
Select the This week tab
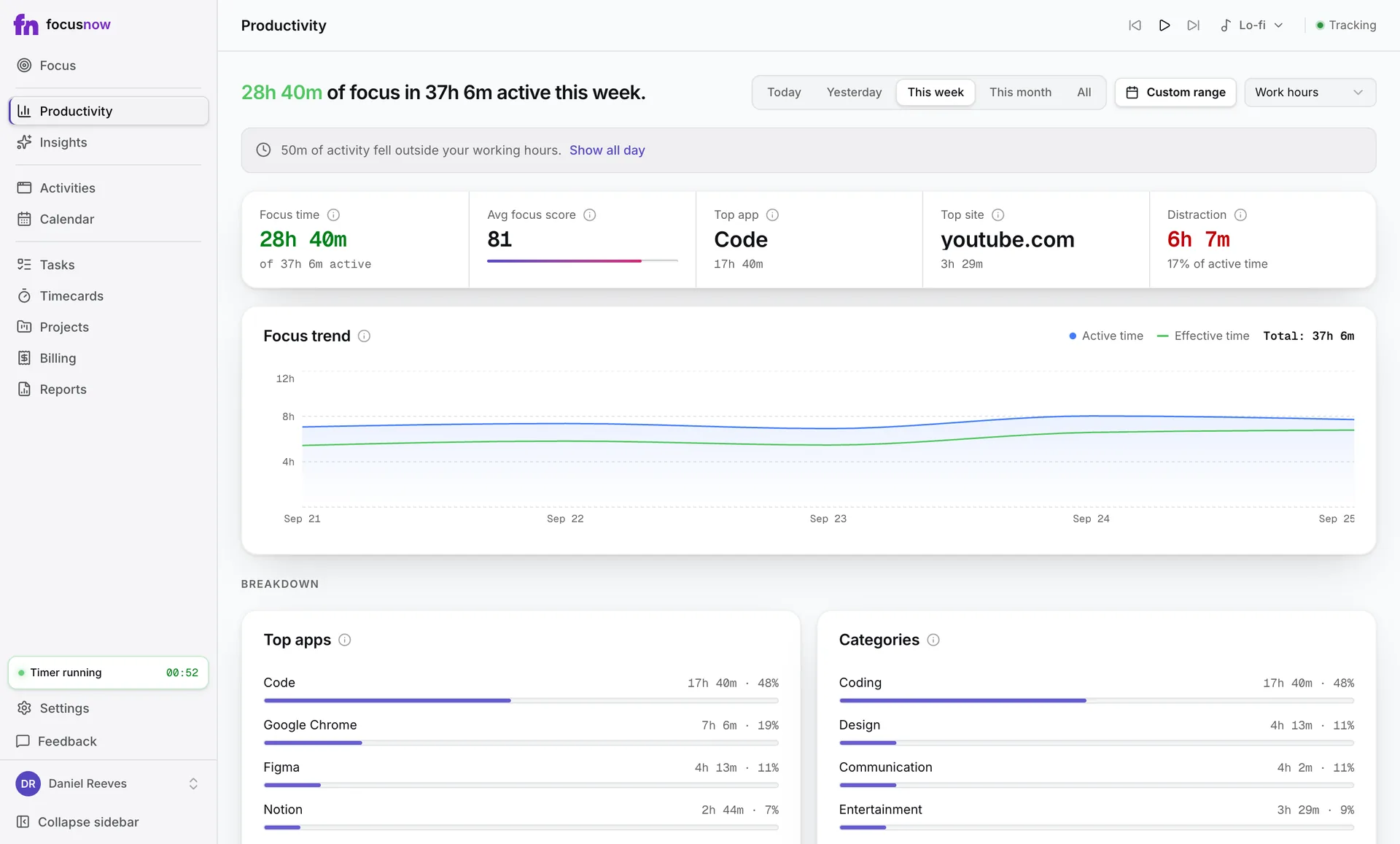tap(936, 93)
